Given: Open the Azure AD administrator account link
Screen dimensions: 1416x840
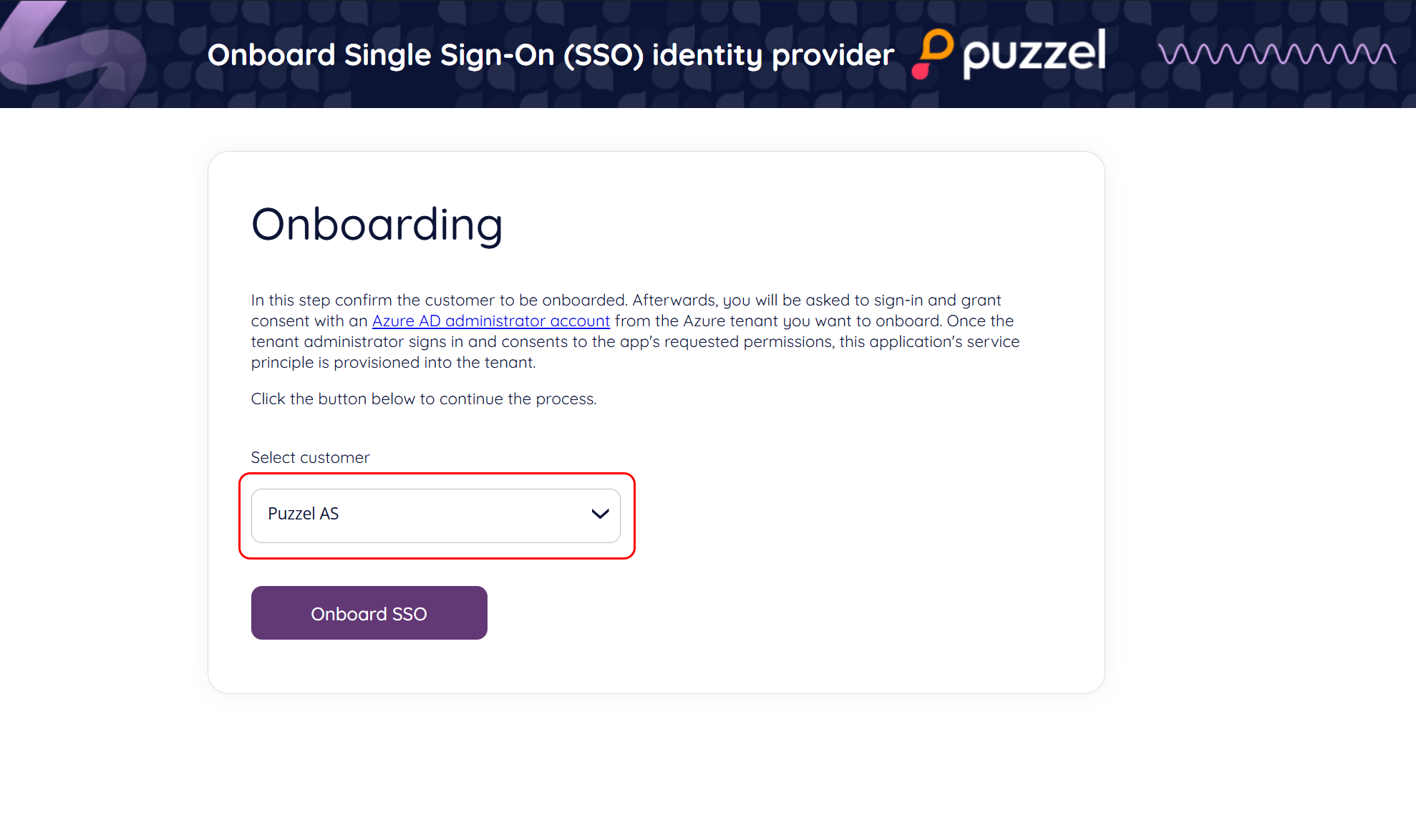Looking at the screenshot, I should coord(491,321).
